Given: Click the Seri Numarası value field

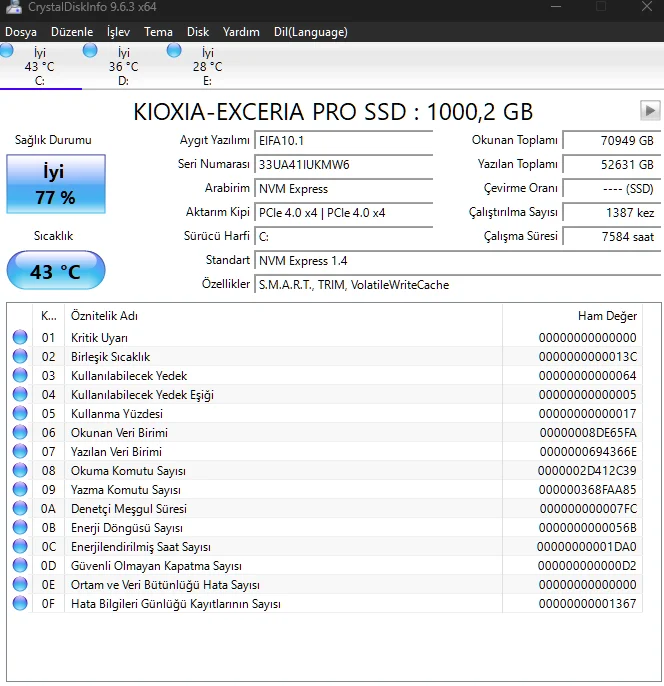Looking at the screenshot, I should 343,165.
